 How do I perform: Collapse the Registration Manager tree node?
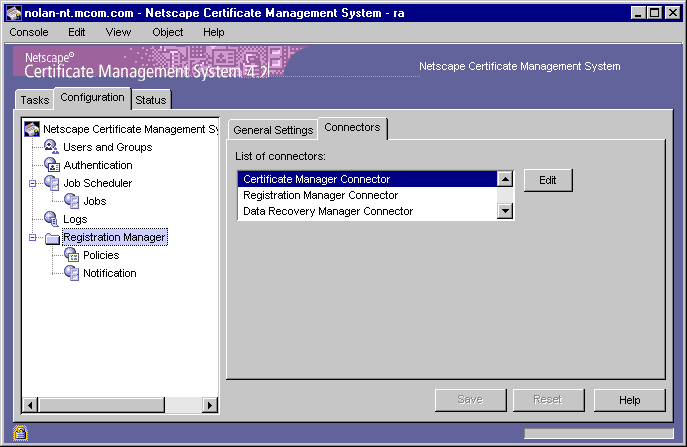click(x=32, y=237)
